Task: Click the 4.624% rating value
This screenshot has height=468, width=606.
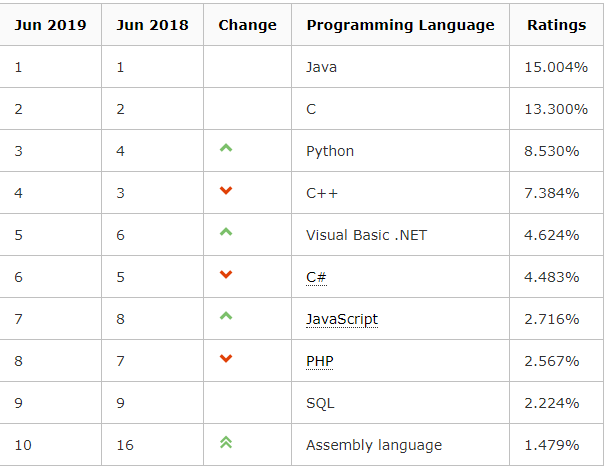Action: [552, 235]
